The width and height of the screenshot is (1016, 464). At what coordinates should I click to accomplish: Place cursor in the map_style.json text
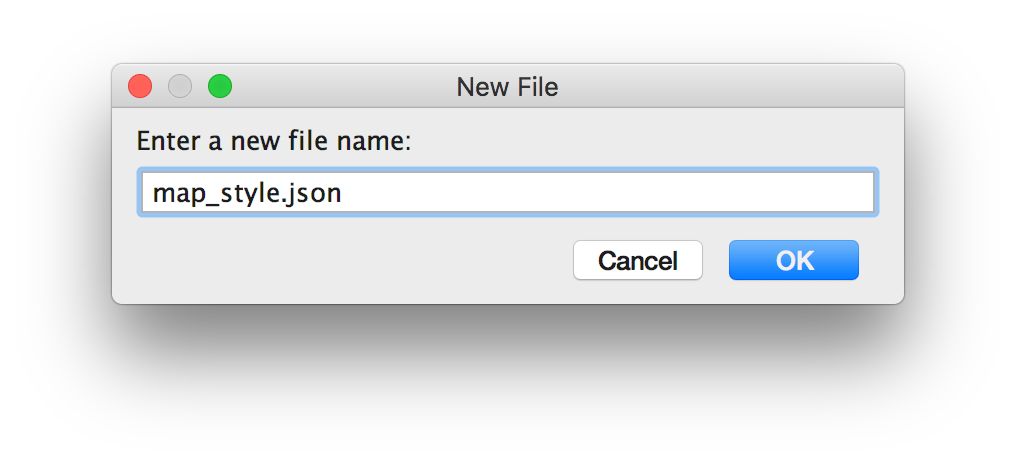[x=247, y=194]
